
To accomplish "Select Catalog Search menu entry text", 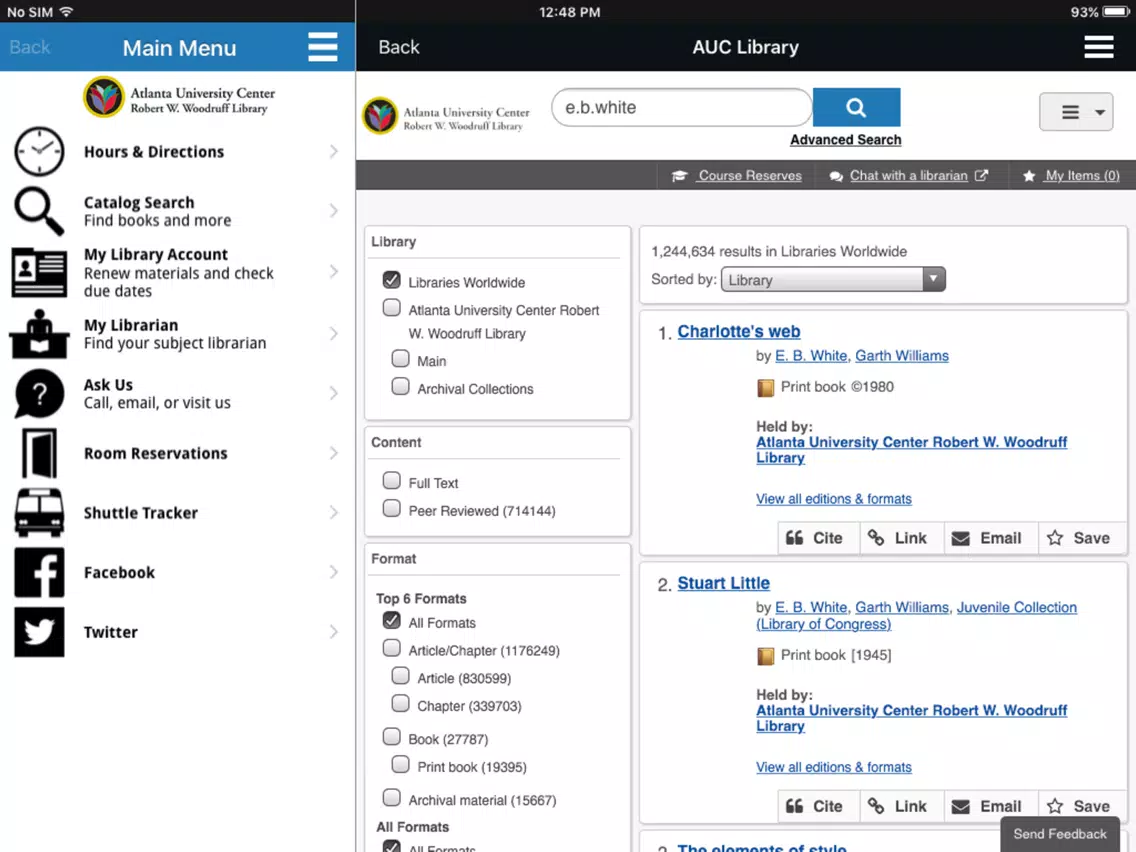I will (139, 203).
